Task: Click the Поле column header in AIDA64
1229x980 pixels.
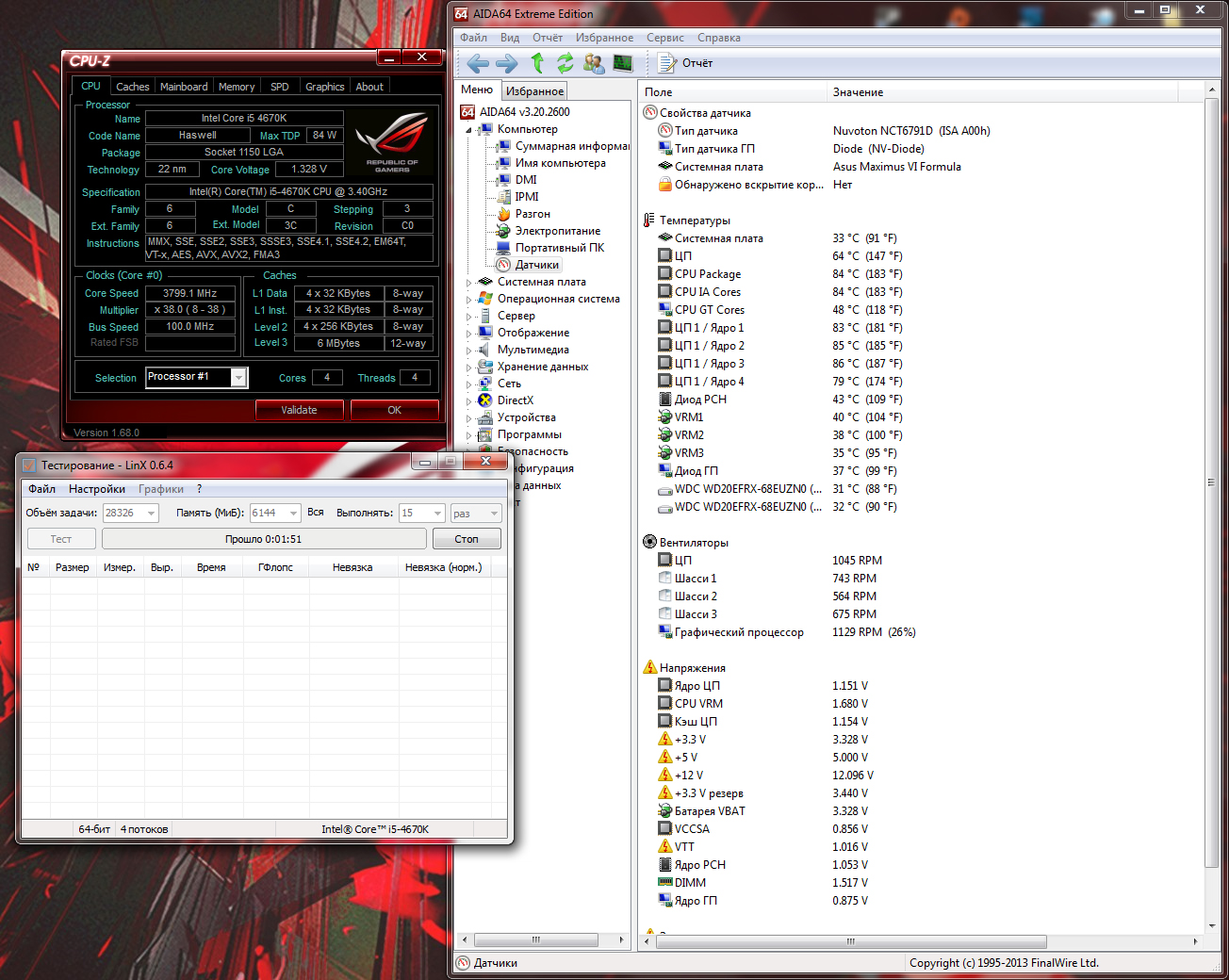Action: pos(733,92)
